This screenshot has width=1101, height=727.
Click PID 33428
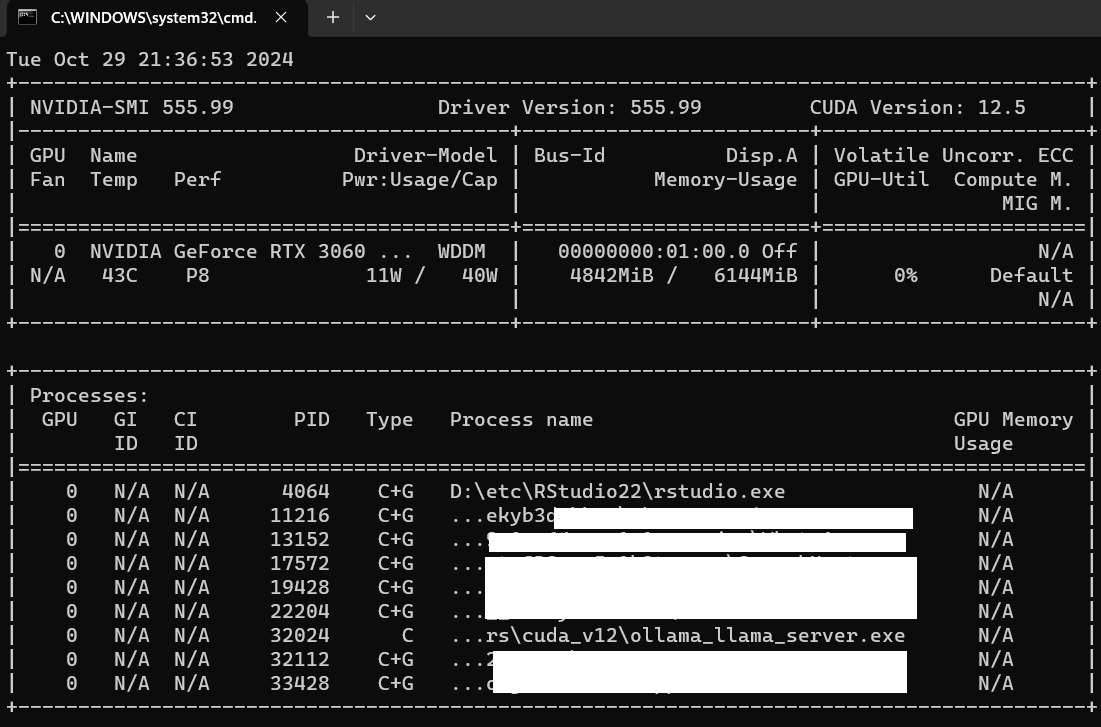[x=300, y=683]
